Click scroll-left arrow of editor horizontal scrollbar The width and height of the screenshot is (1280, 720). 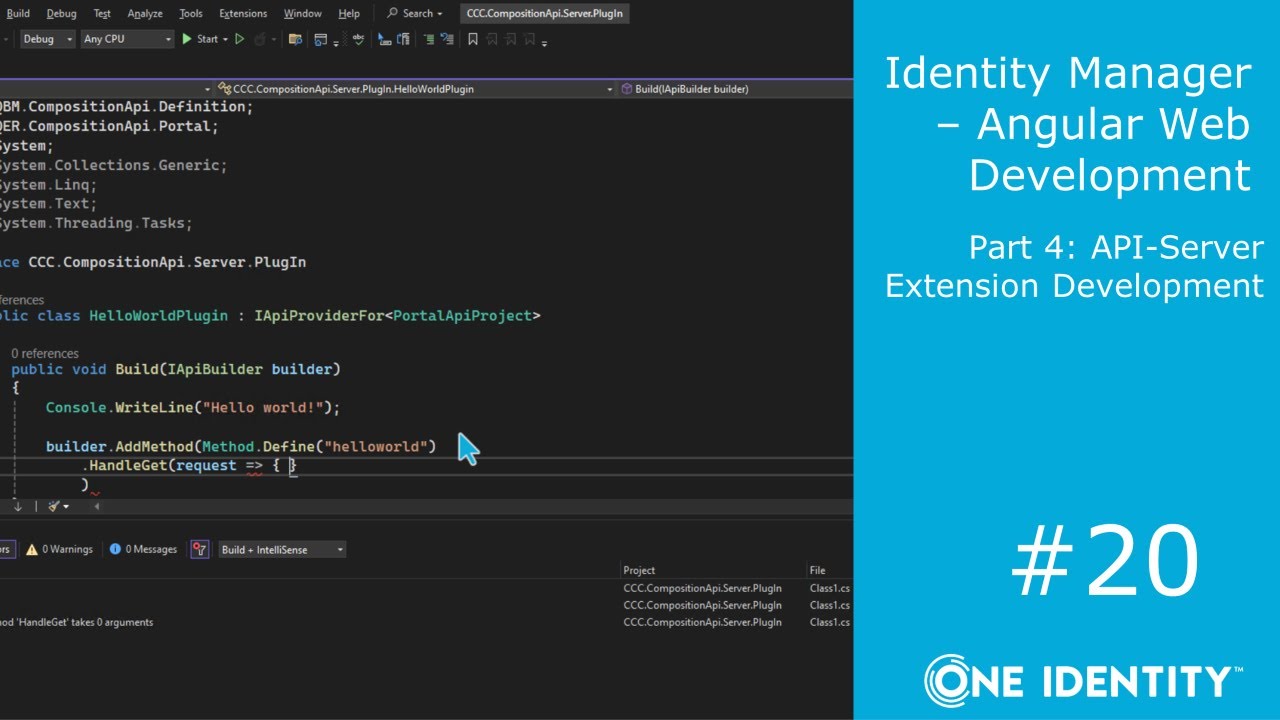click(x=97, y=506)
